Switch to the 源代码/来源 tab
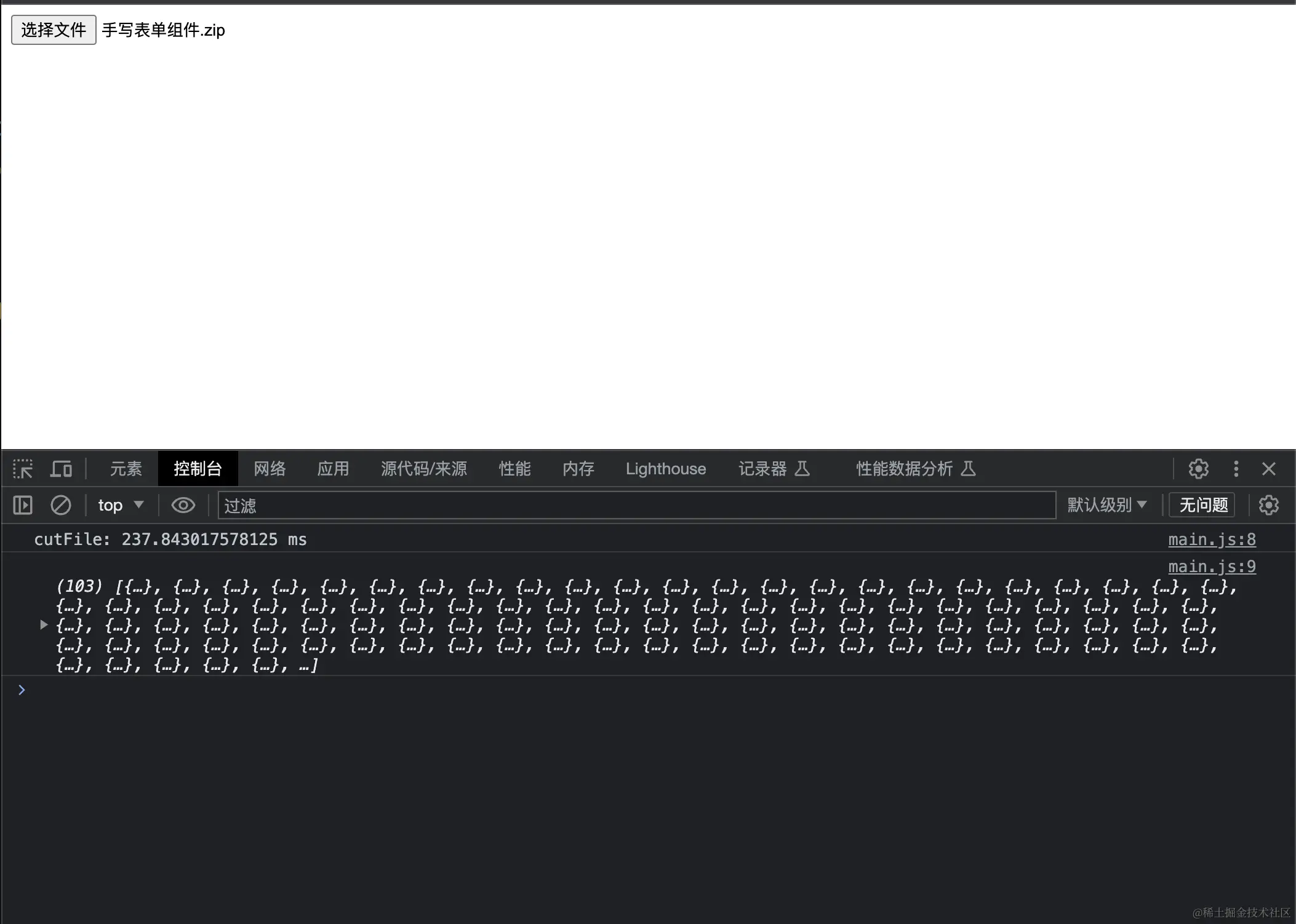This screenshot has width=1296, height=924. point(423,468)
